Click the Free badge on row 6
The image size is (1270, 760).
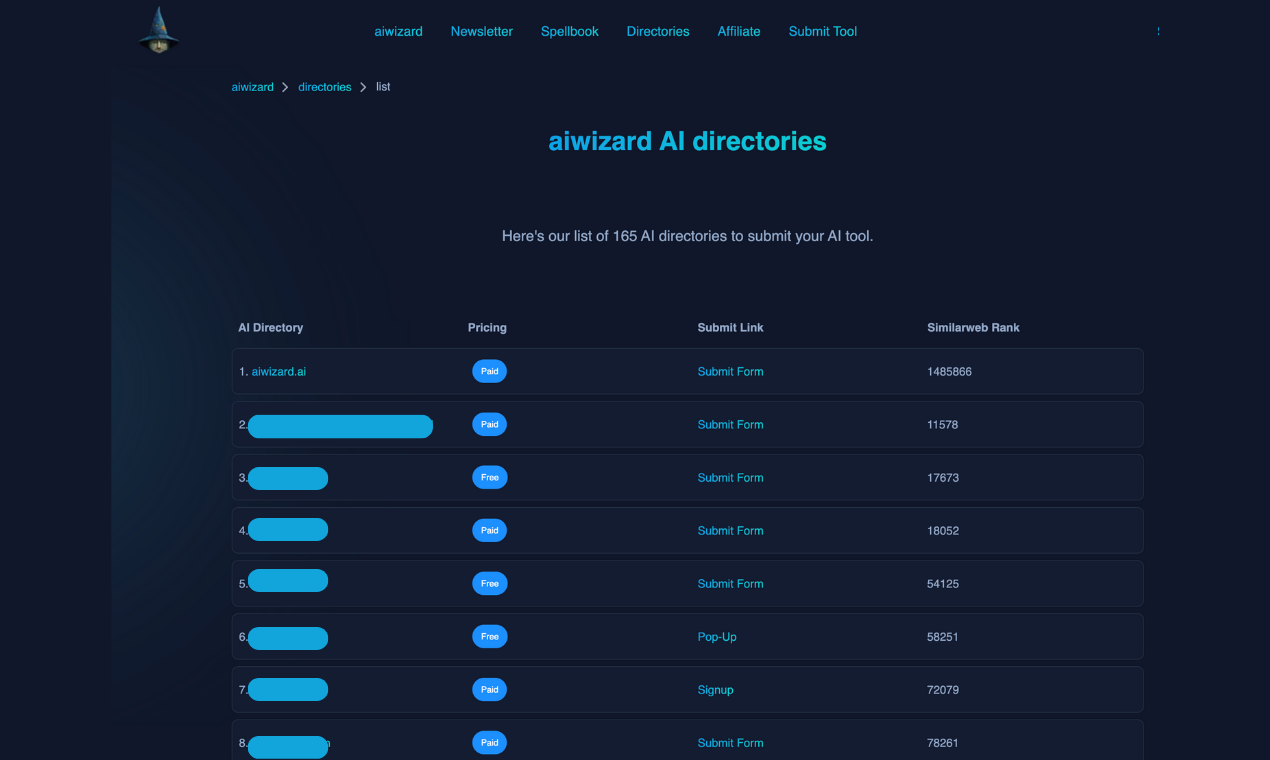point(489,636)
